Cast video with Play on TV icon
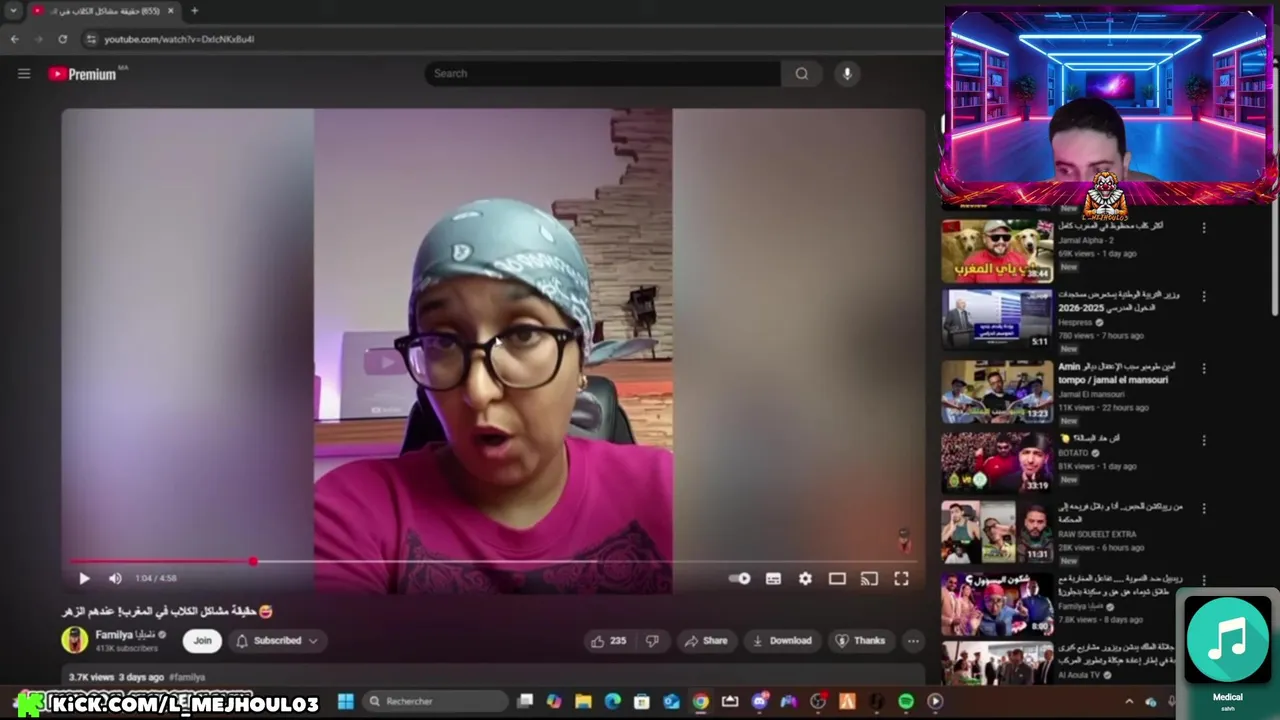 point(869,578)
